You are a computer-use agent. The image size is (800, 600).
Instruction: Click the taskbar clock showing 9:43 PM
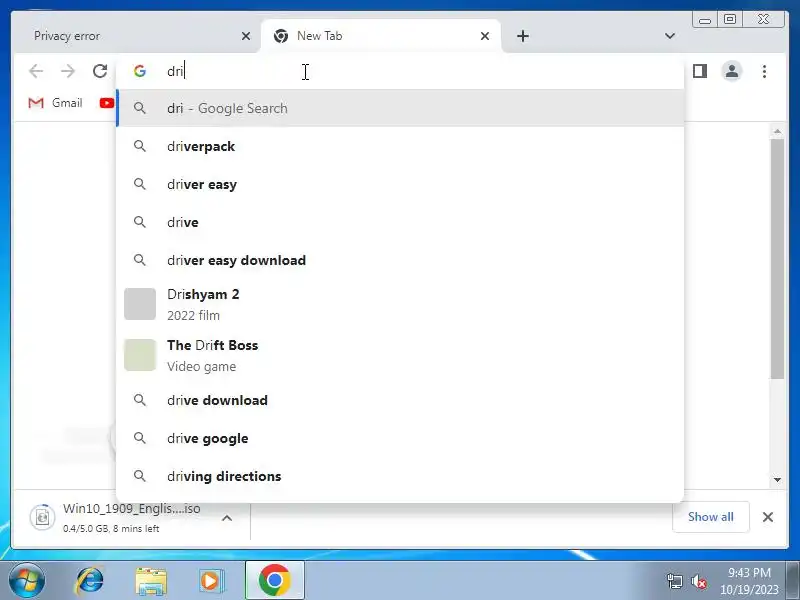(x=749, y=581)
